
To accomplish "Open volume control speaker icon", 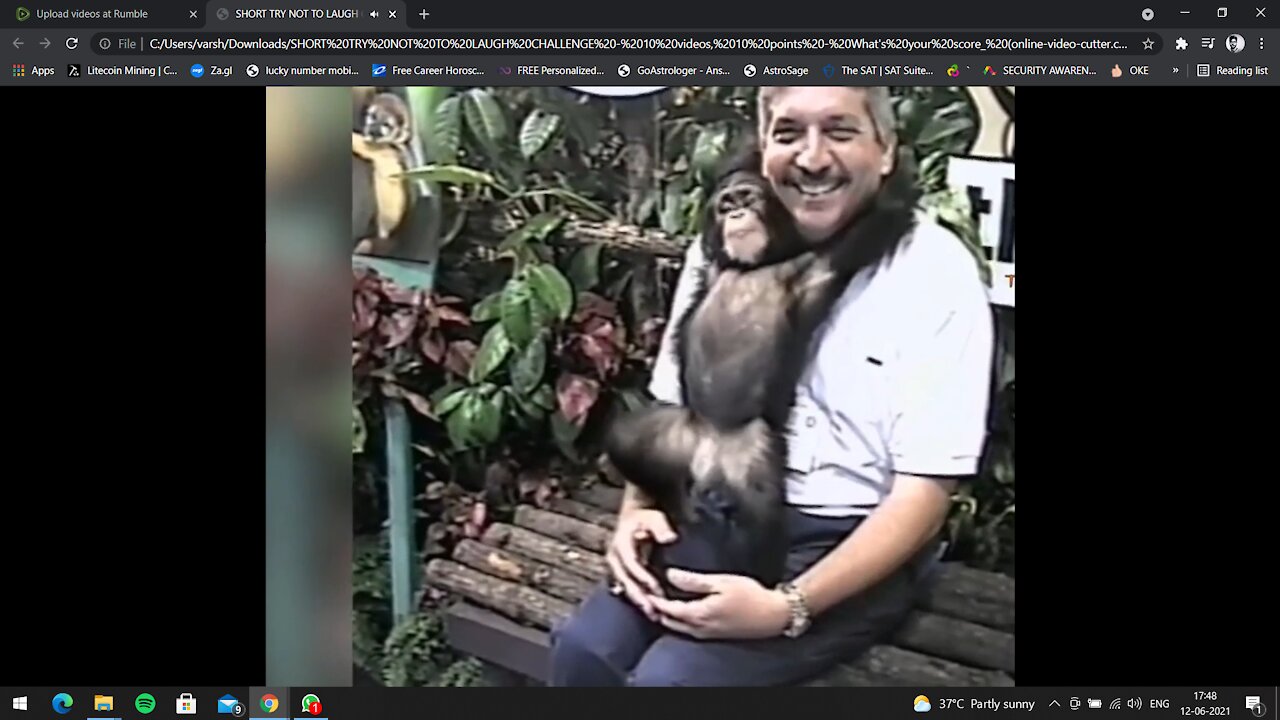I will (1134, 704).
